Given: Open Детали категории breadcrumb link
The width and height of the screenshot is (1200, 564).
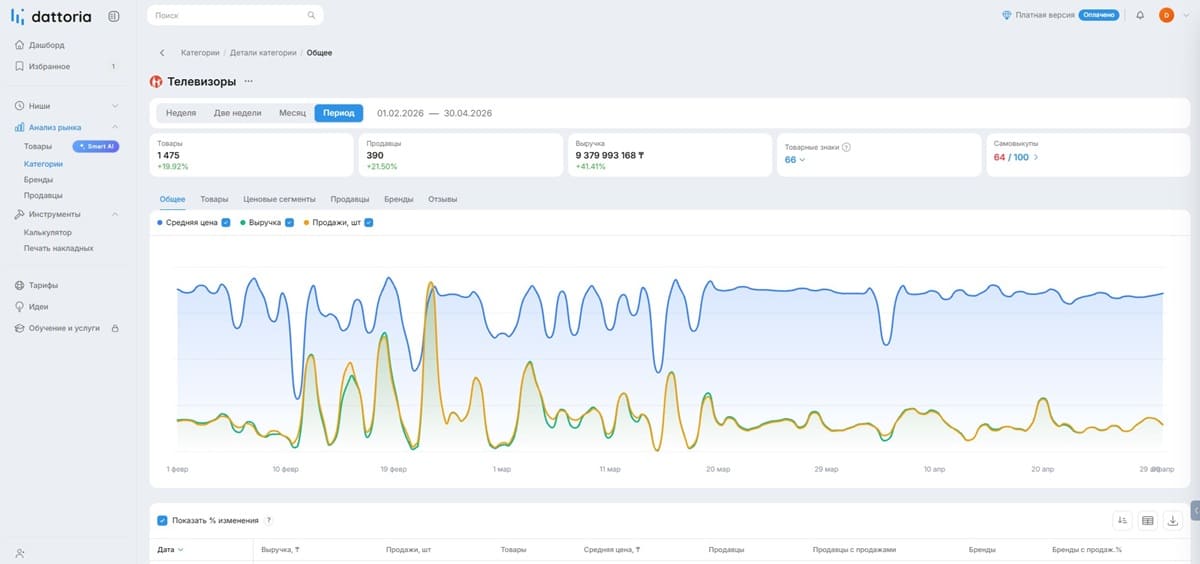Looking at the screenshot, I should click(x=263, y=53).
